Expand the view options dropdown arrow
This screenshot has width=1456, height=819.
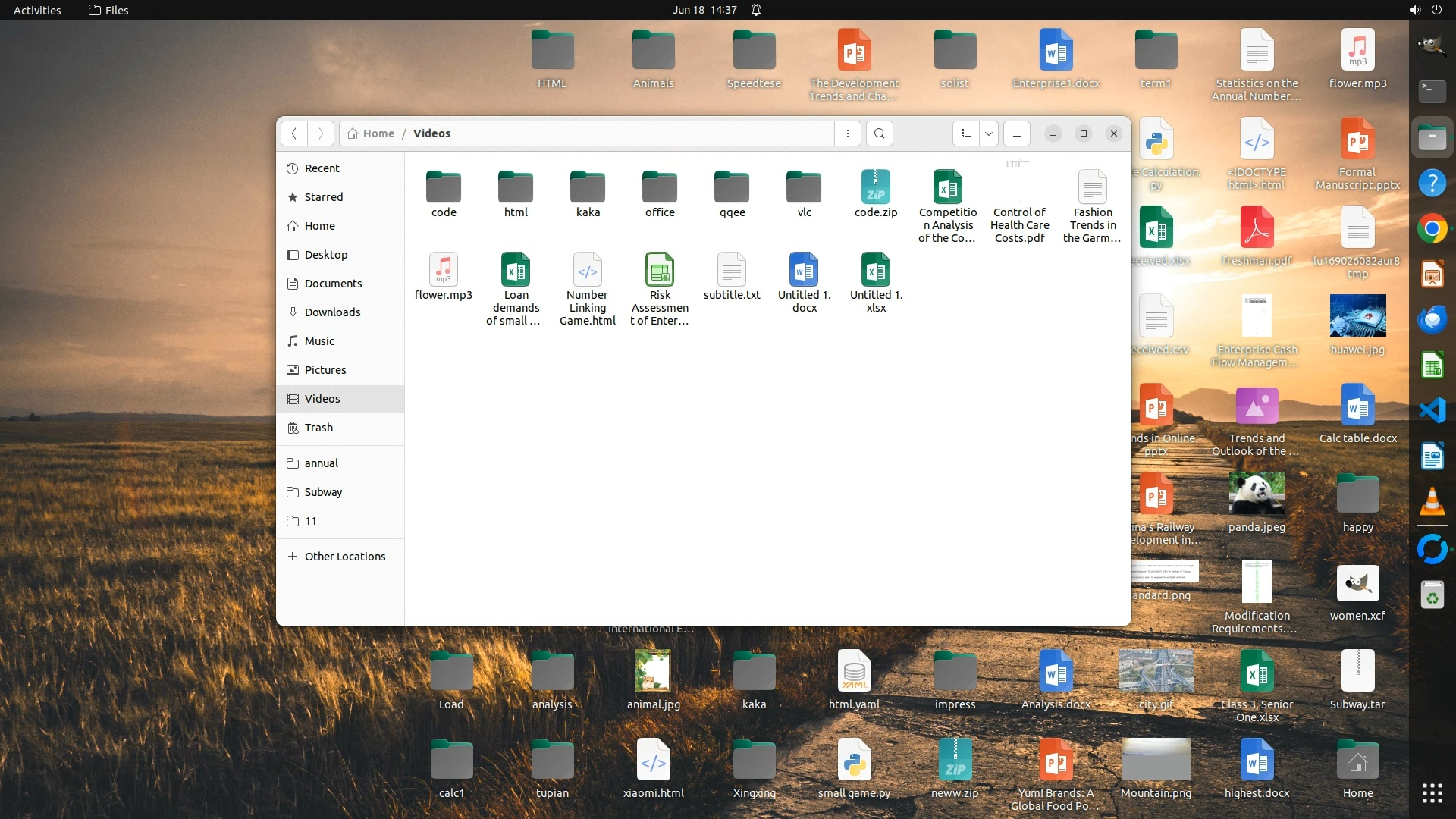pyautogui.click(x=989, y=133)
